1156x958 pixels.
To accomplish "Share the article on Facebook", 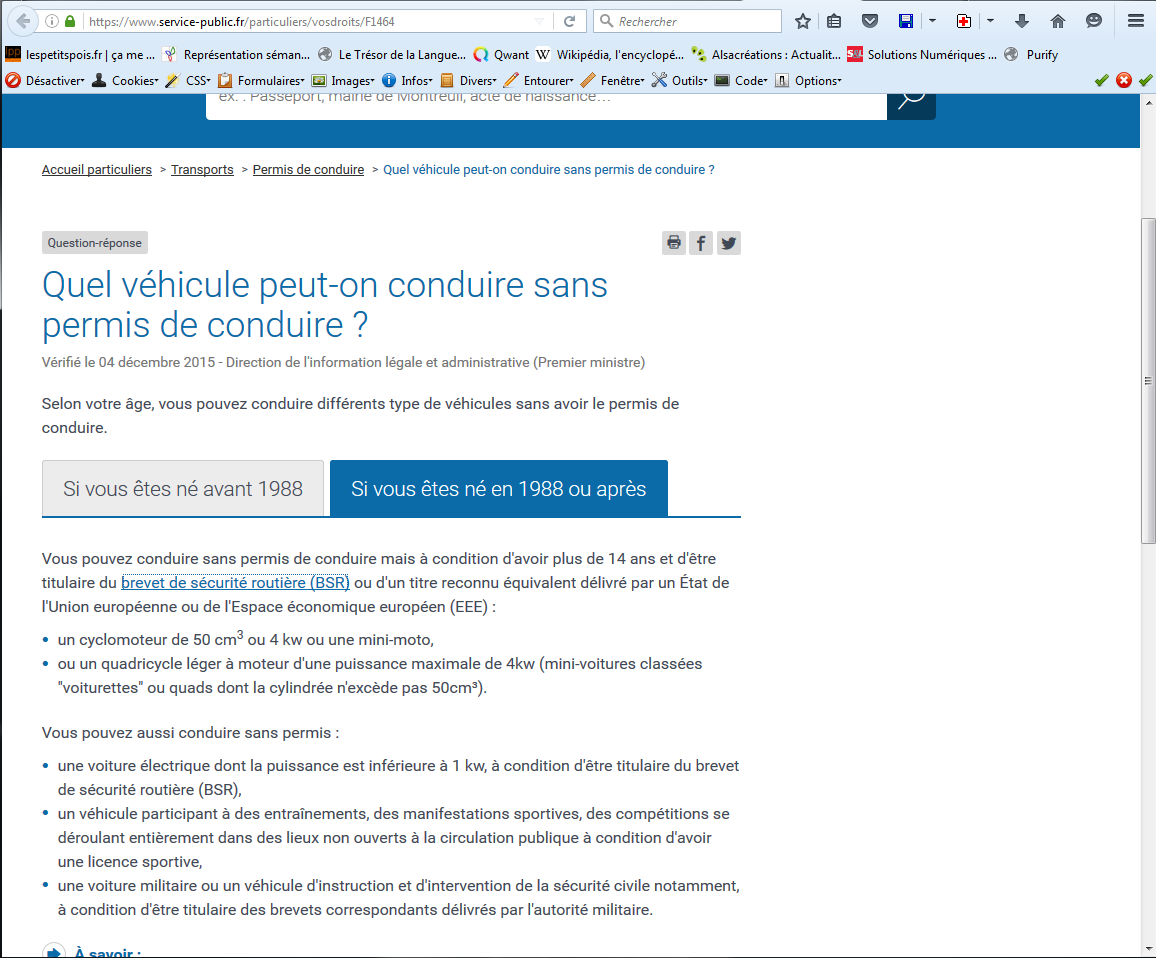I will (x=701, y=243).
